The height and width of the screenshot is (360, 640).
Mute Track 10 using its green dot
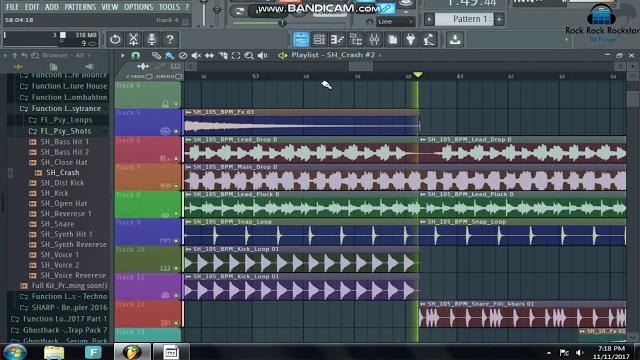point(176,268)
